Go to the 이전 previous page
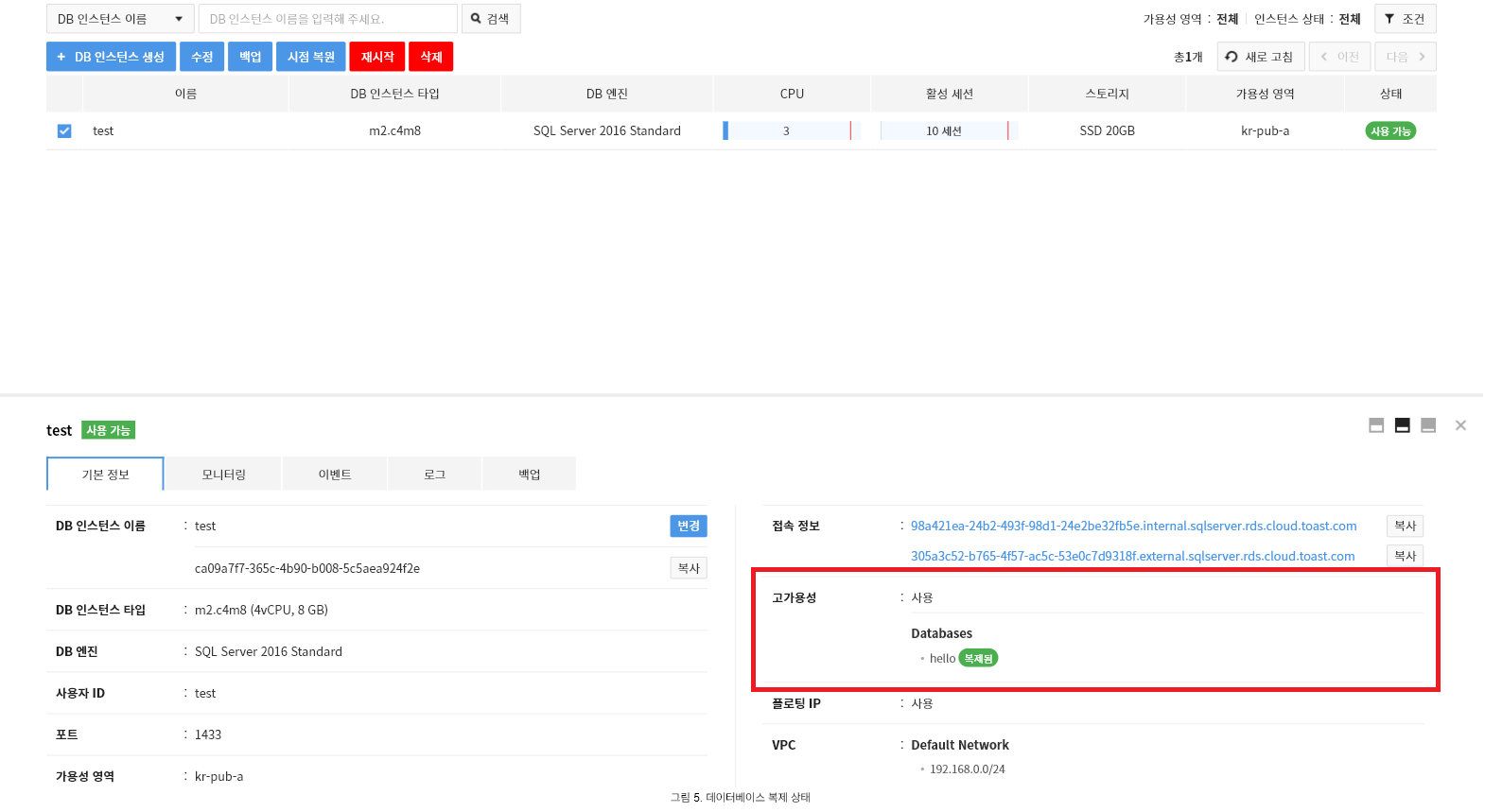Image resolution: width=1485 pixels, height=812 pixels. pos(1339,57)
